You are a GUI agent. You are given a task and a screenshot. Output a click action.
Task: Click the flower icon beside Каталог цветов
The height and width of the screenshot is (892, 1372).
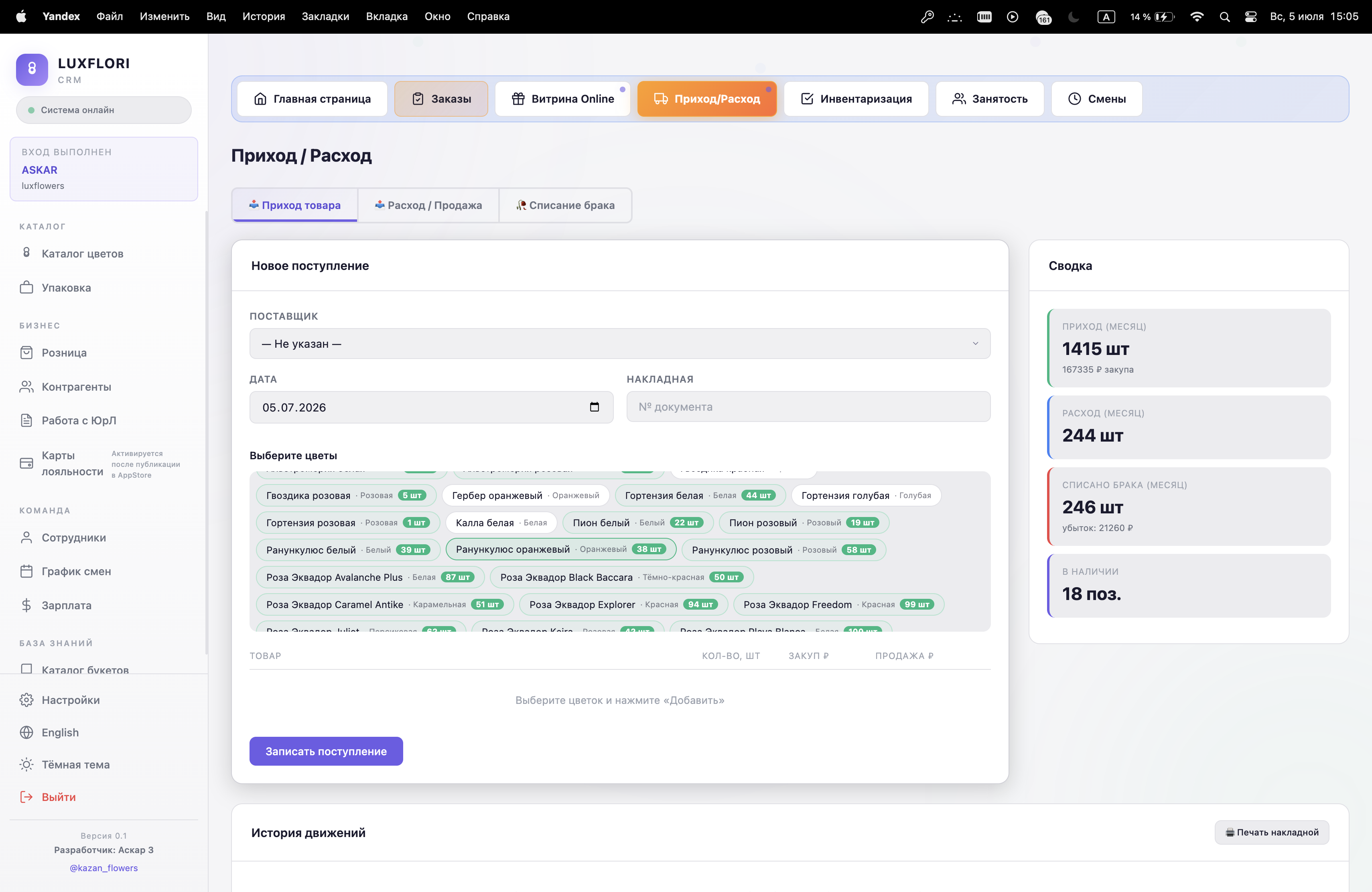26,253
